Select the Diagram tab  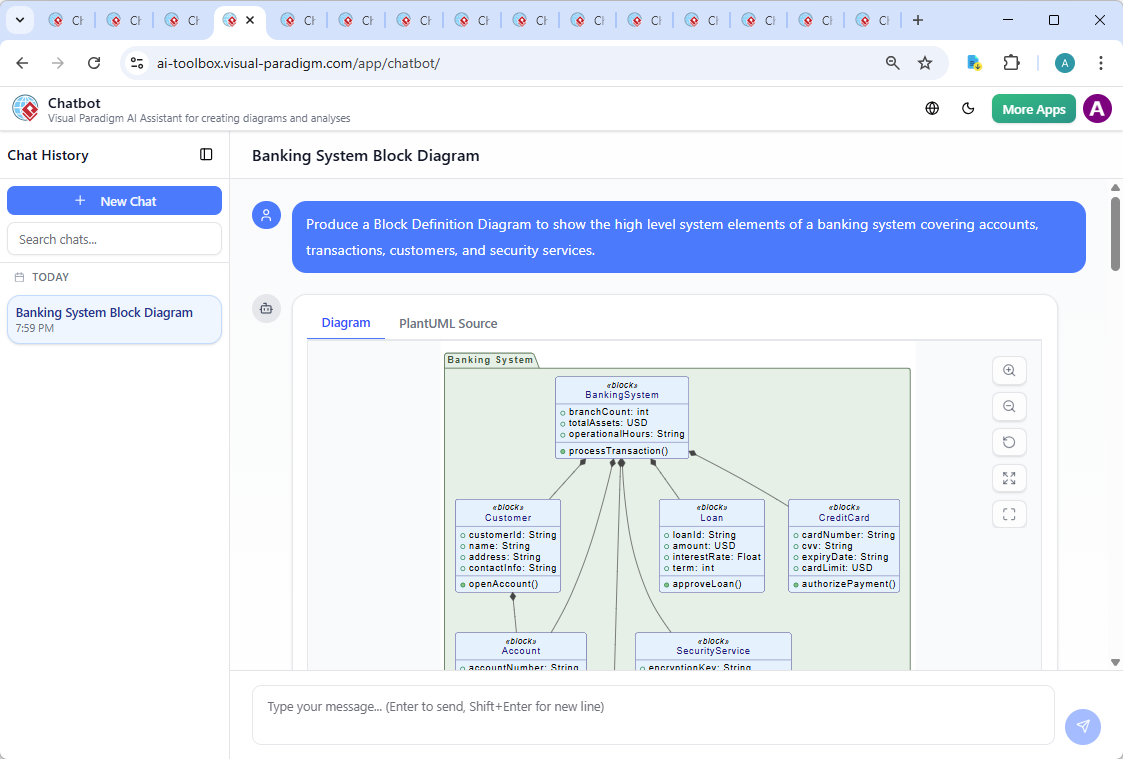(346, 322)
